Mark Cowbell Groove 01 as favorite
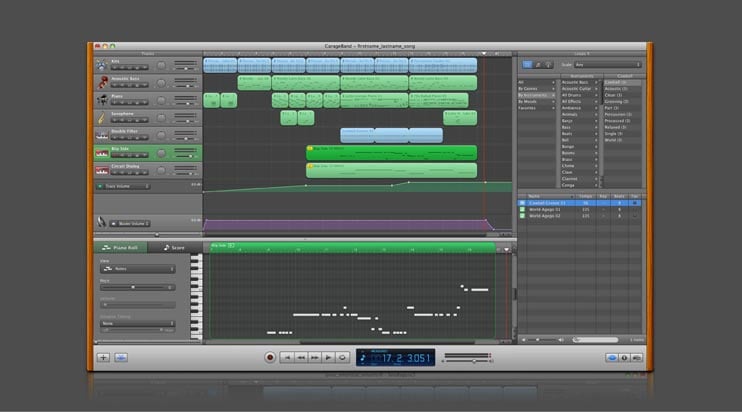This screenshot has width=742, height=412. [x=635, y=203]
